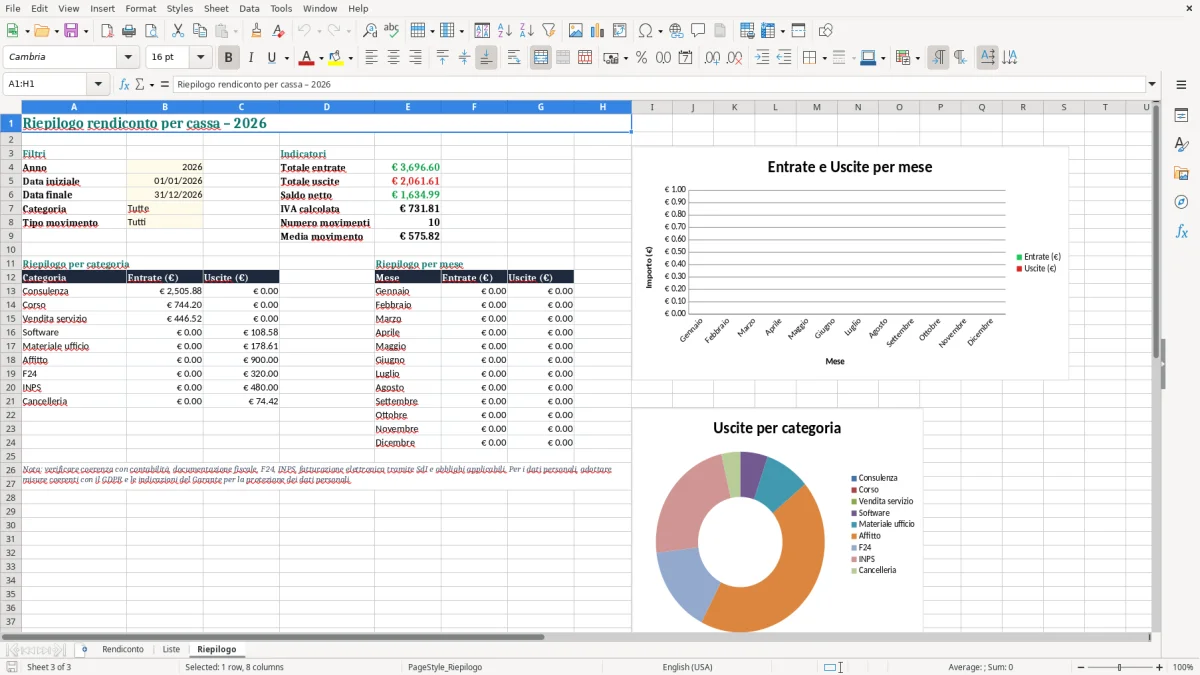This screenshot has width=1200, height=675.
Task: Click the formula input line
Action: tap(657, 84)
